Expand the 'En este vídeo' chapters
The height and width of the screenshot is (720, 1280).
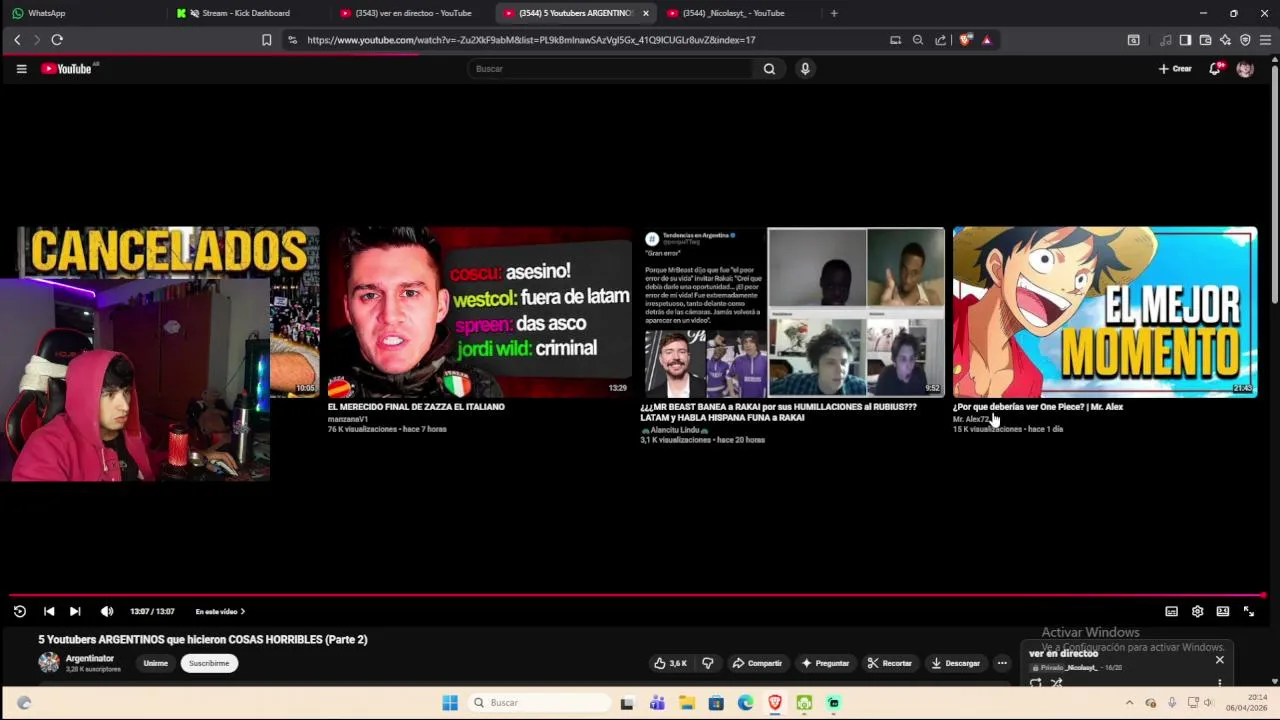click(220, 611)
